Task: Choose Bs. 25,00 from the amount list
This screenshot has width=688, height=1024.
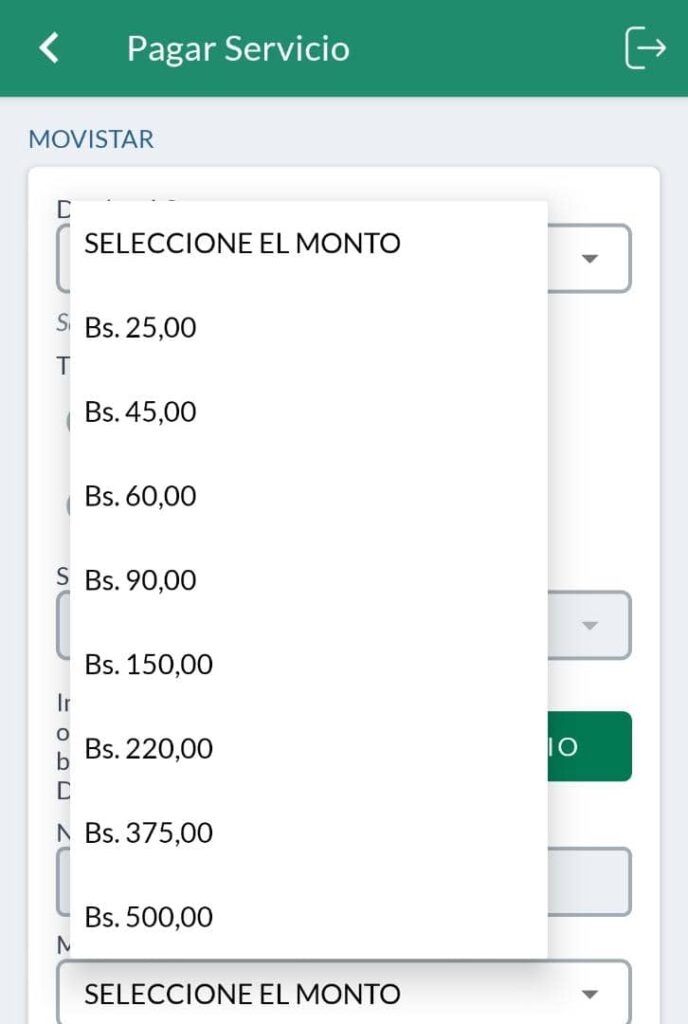Action: (x=141, y=327)
